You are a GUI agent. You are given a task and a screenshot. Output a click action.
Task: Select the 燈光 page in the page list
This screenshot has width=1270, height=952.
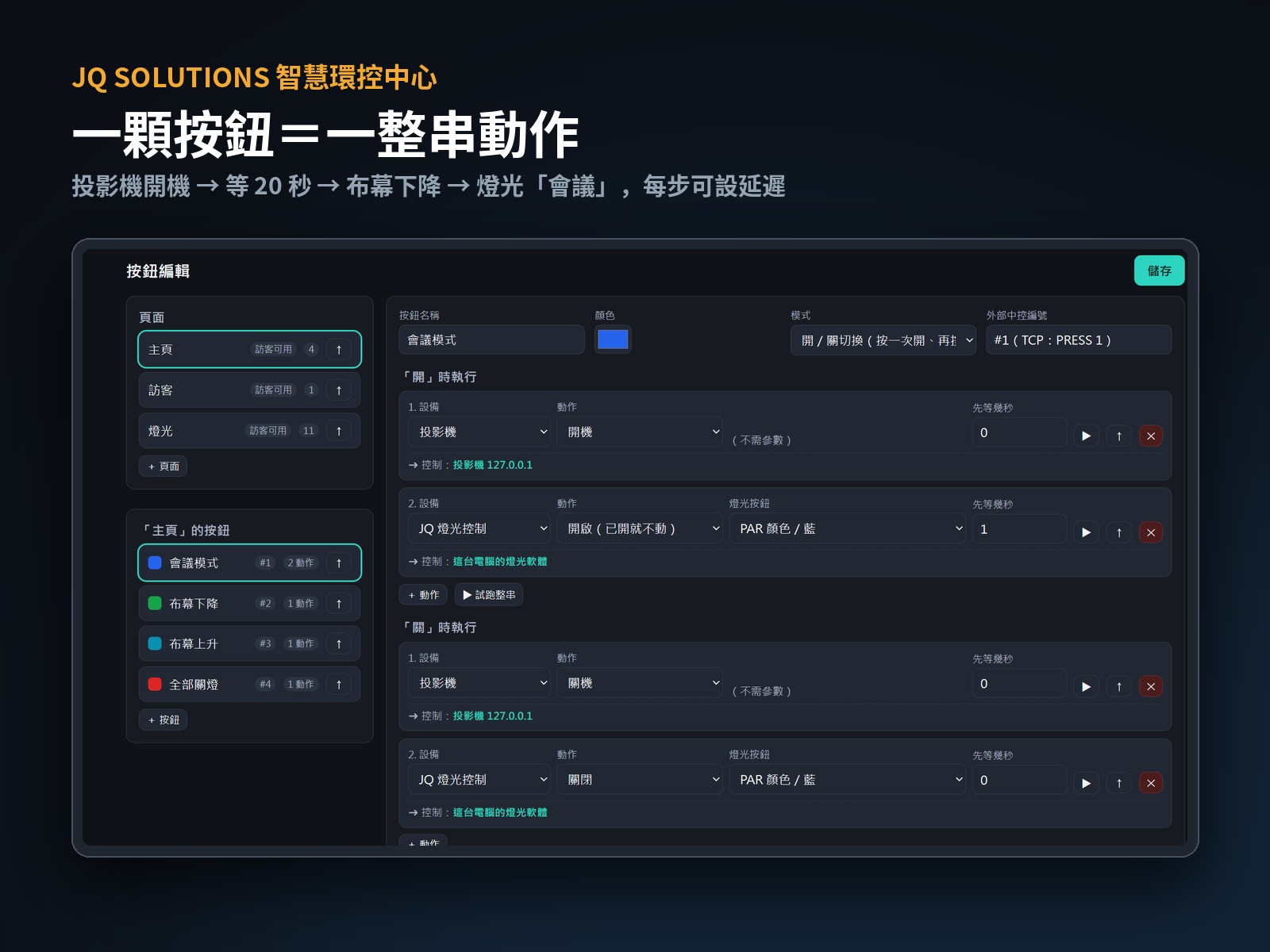249,431
